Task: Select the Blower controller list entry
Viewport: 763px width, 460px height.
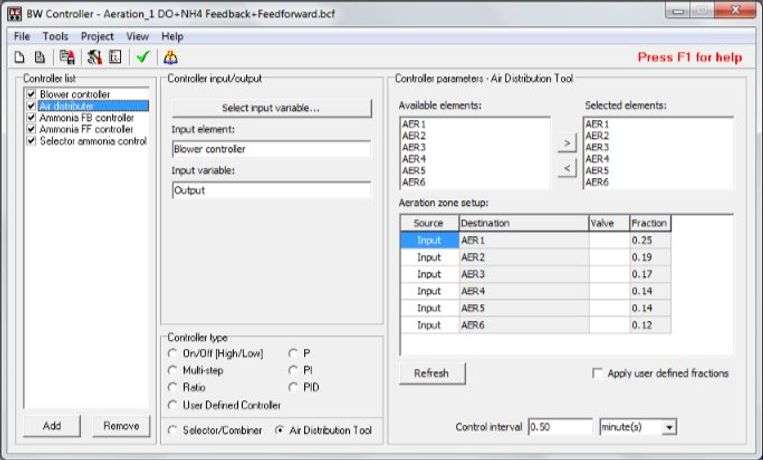Action: tap(74, 94)
